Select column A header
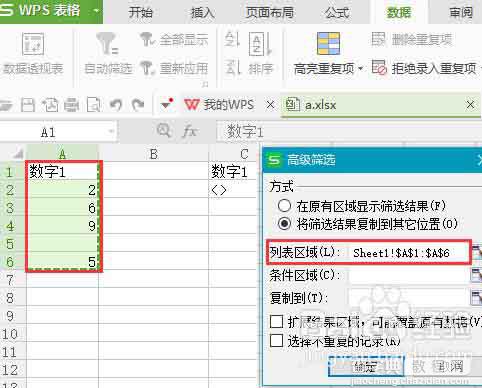The height and width of the screenshot is (388, 482). pos(62,154)
